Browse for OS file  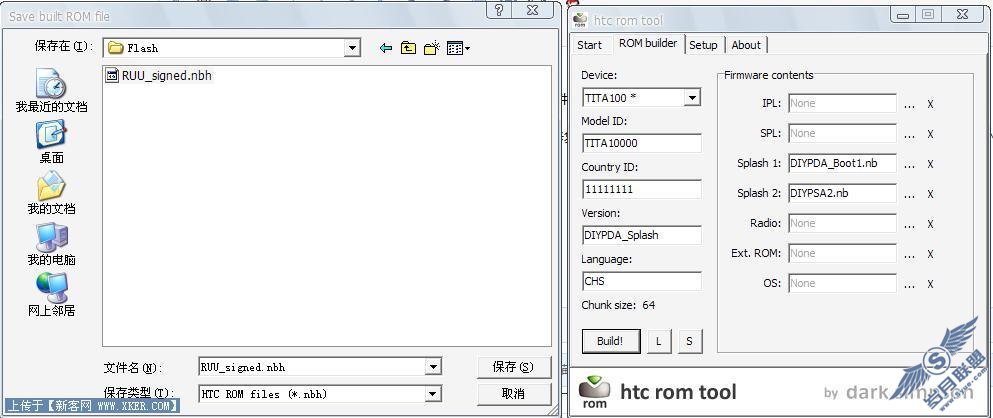click(909, 284)
